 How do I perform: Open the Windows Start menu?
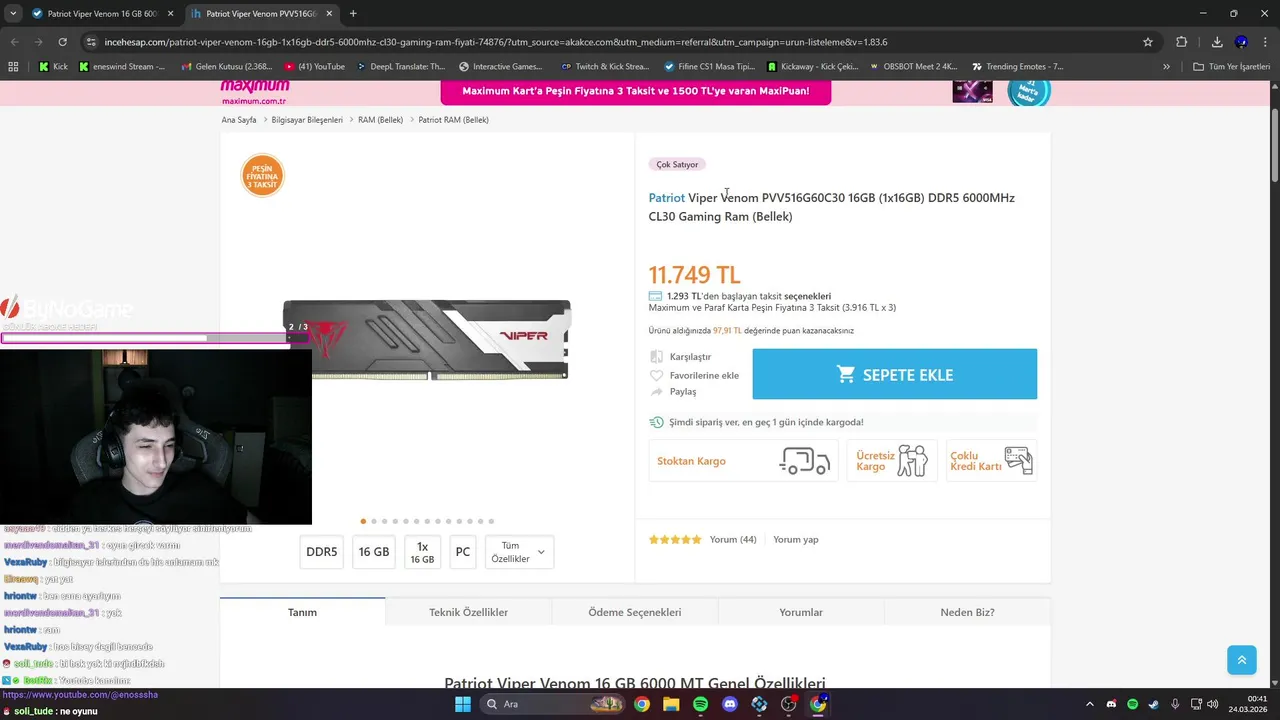coord(462,704)
